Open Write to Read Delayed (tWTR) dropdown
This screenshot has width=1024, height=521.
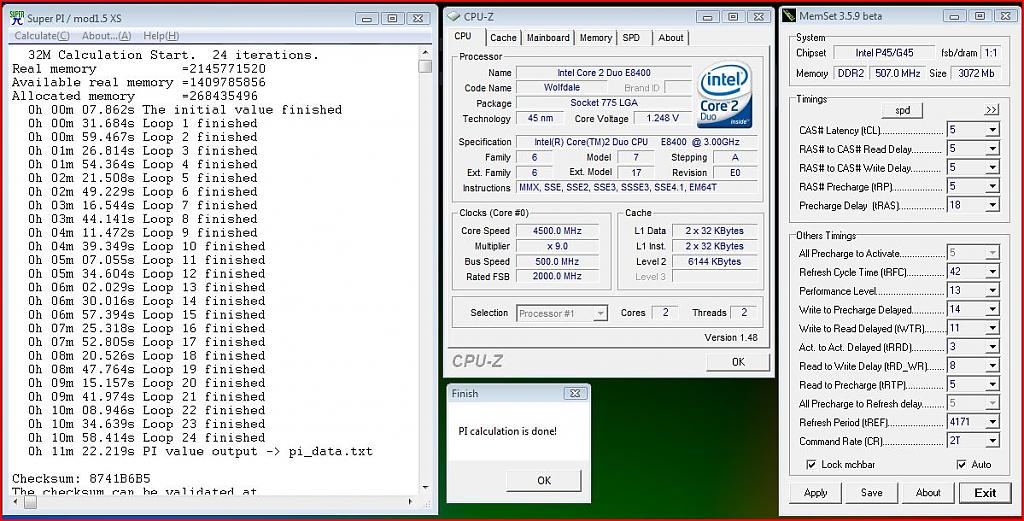(x=993, y=328)
